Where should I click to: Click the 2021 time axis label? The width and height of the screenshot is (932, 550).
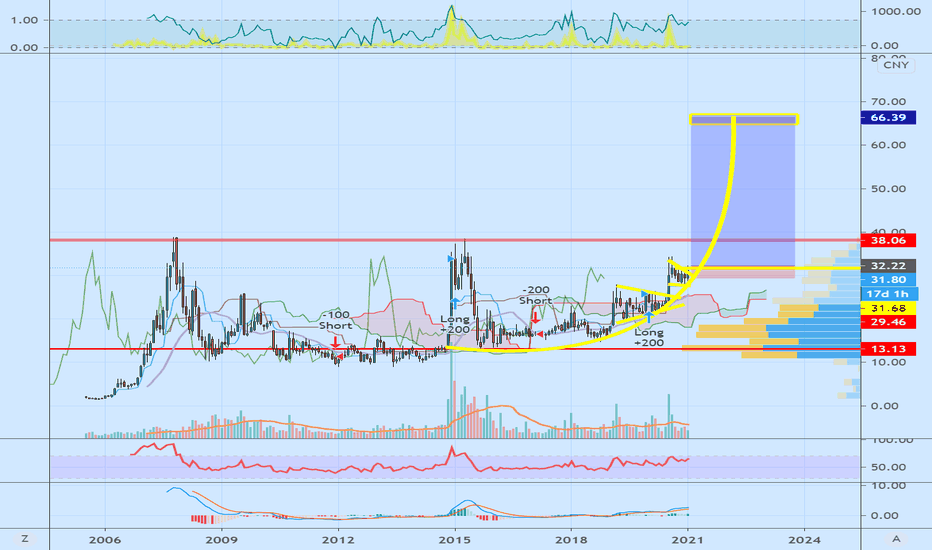point(688,540)
